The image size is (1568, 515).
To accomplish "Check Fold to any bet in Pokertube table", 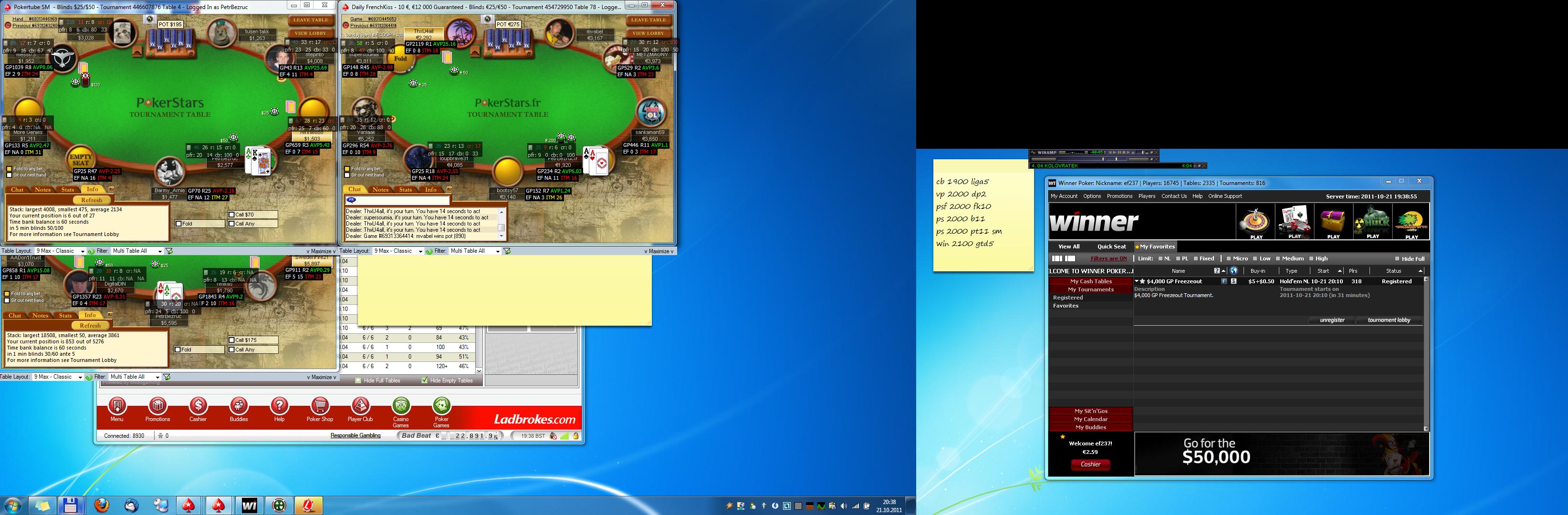I will [9, 169].
